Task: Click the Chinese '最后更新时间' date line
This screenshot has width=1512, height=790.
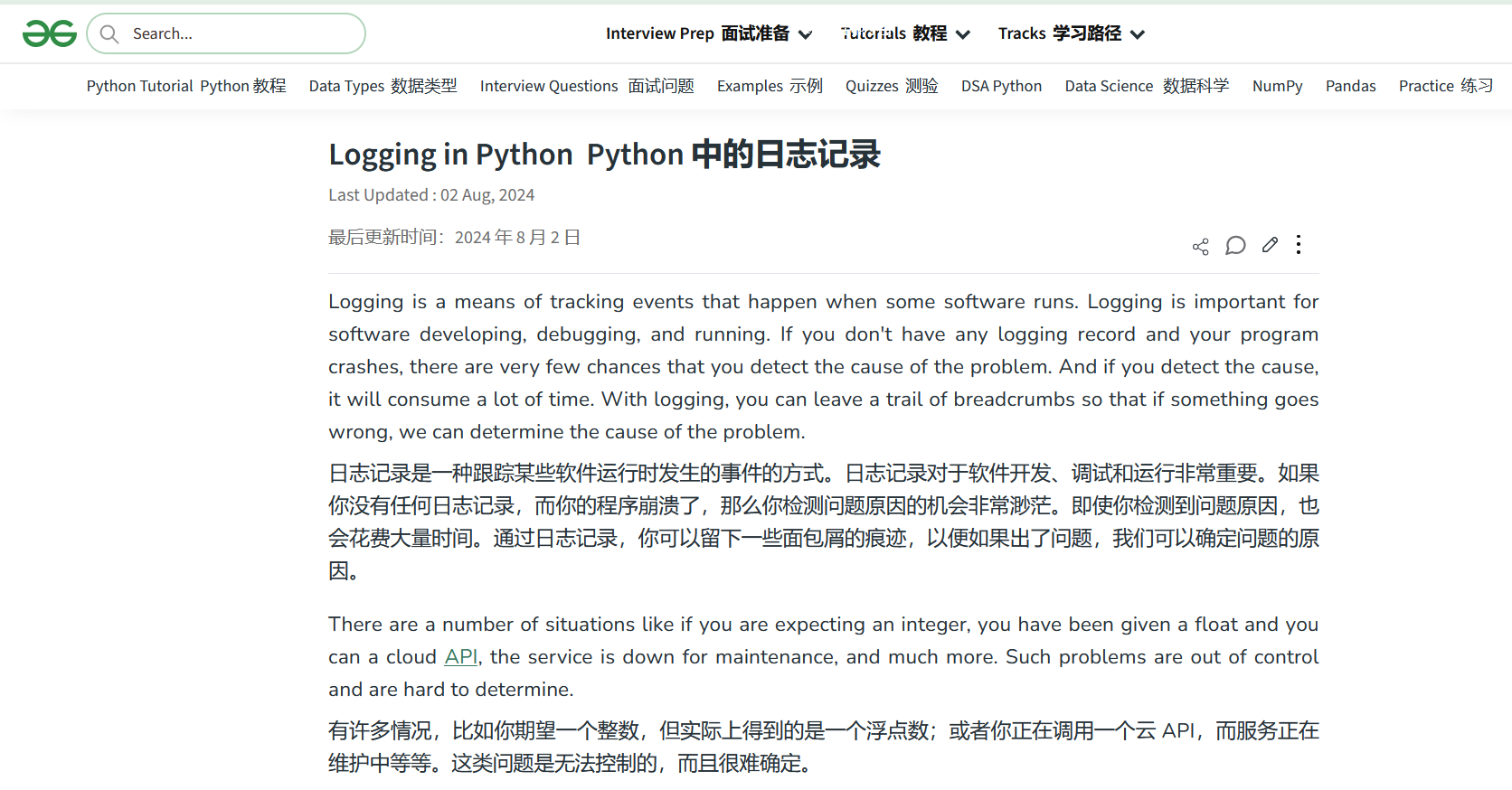Action: coord(454,237)
